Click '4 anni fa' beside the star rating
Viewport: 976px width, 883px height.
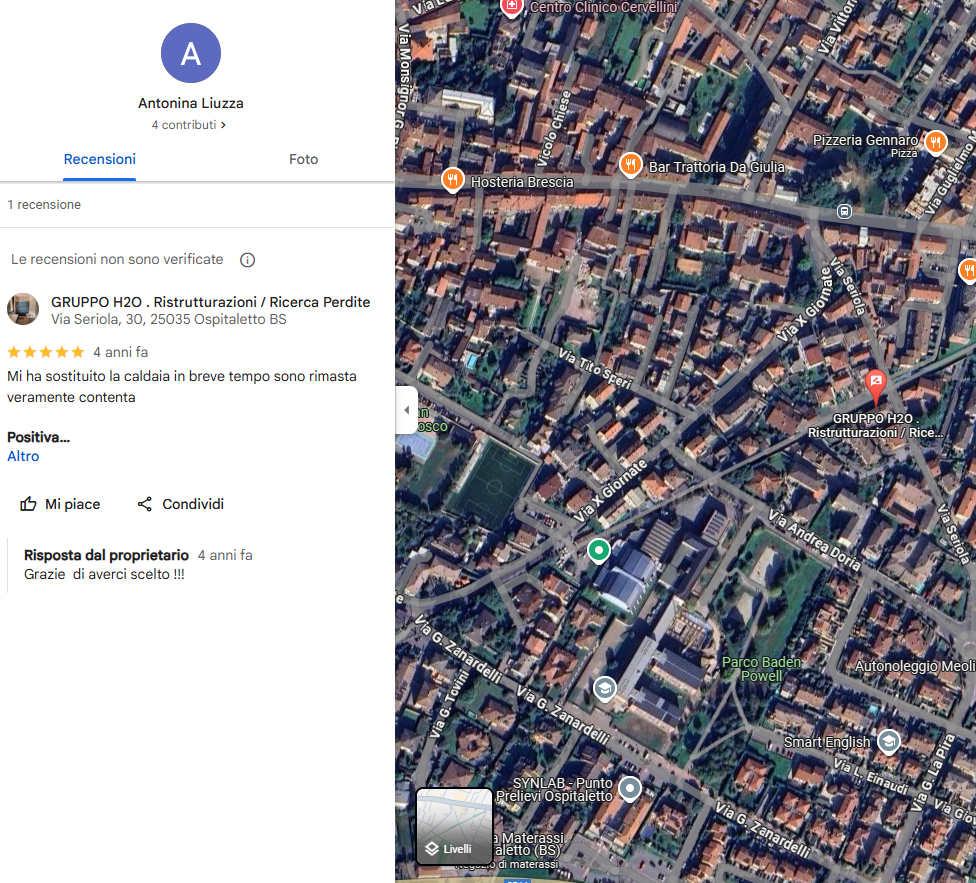(x=121, y=352)
